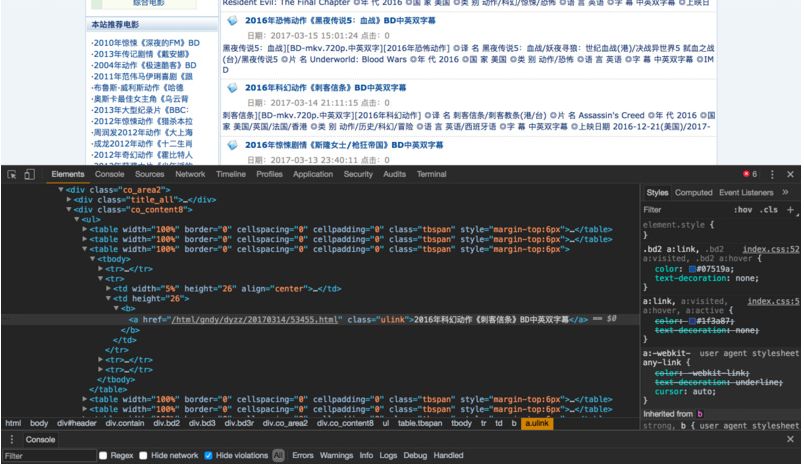Open the Profiles tab
This screenshot has height=464, width=804.
[269, 174]
